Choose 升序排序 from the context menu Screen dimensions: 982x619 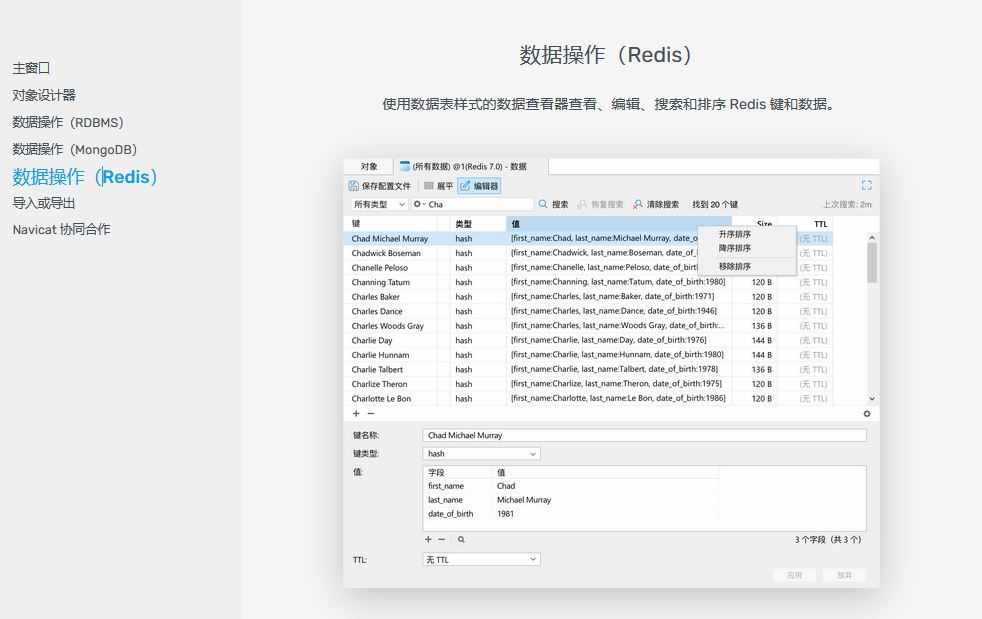(735, 234)
